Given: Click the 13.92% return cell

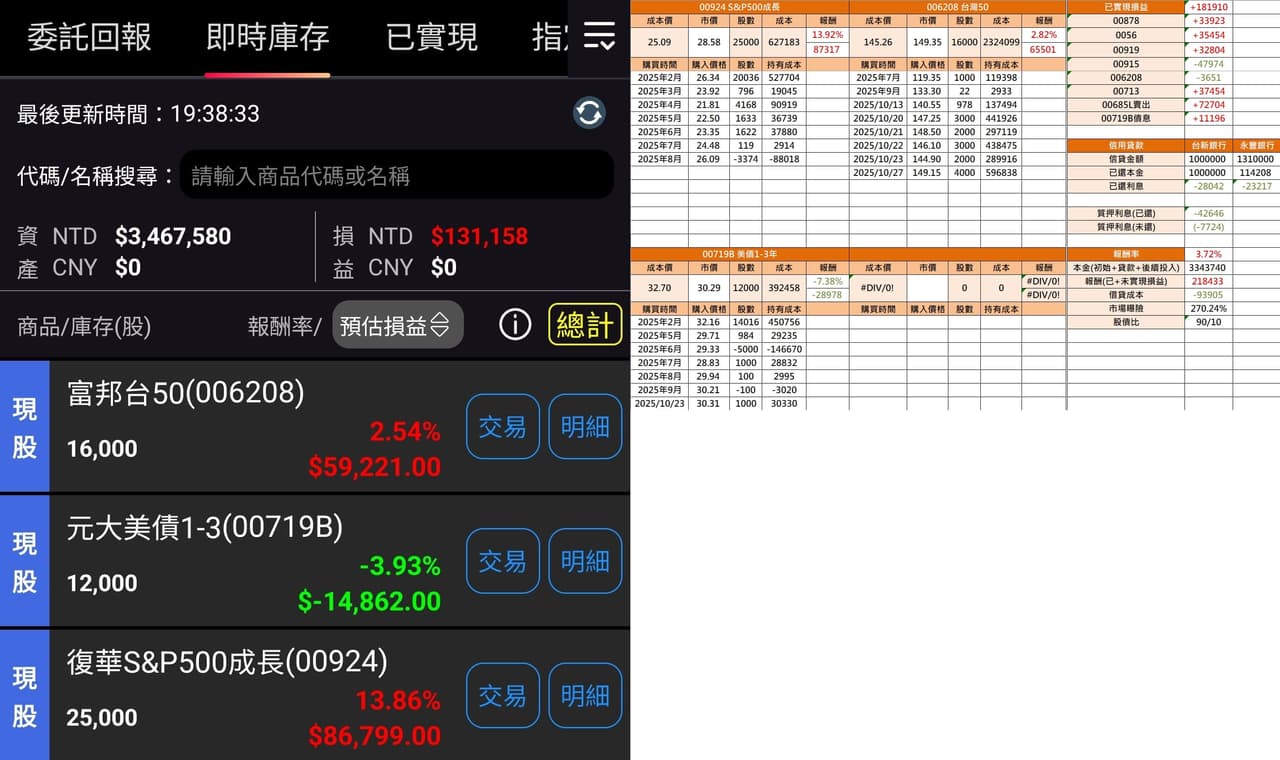Looking at the screenshot, I should [x=828, y=34].
